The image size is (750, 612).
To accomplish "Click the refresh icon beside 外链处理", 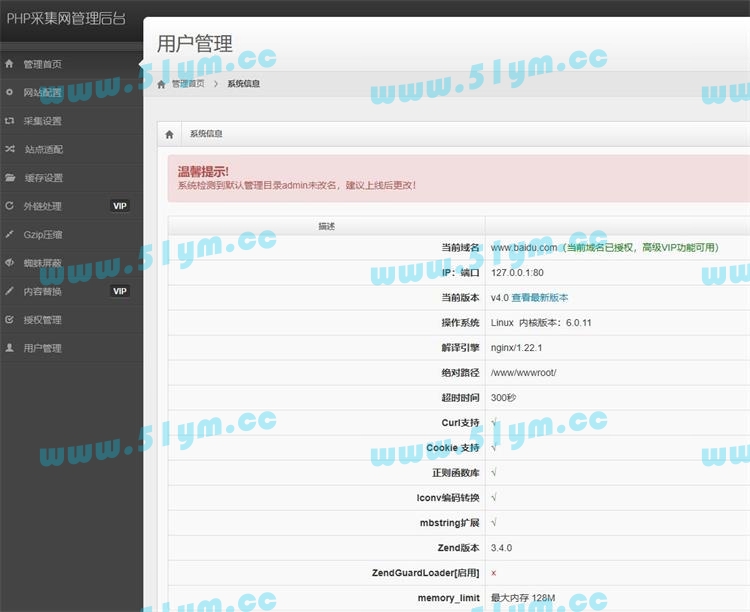I will coord(9,206).
